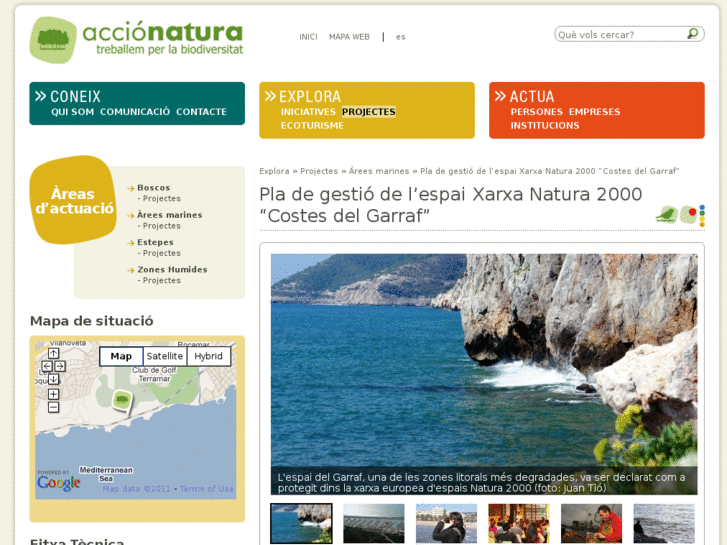
Task: Go to INICI home link
Action: (x=308, y=37)
